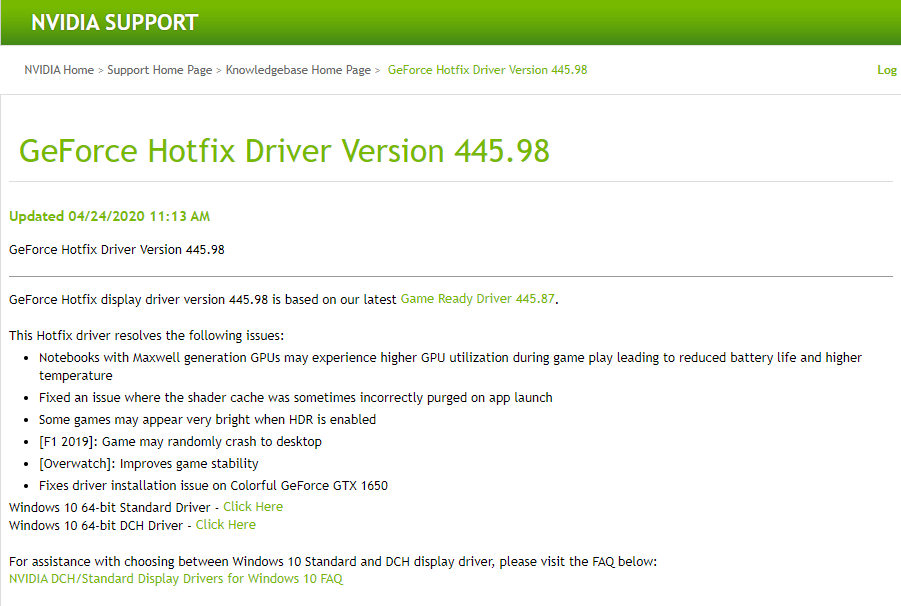Screen dimensions: 901x606
Task: Click the [F1 2019] crash to desktop bullet
Action: point(180,442)
